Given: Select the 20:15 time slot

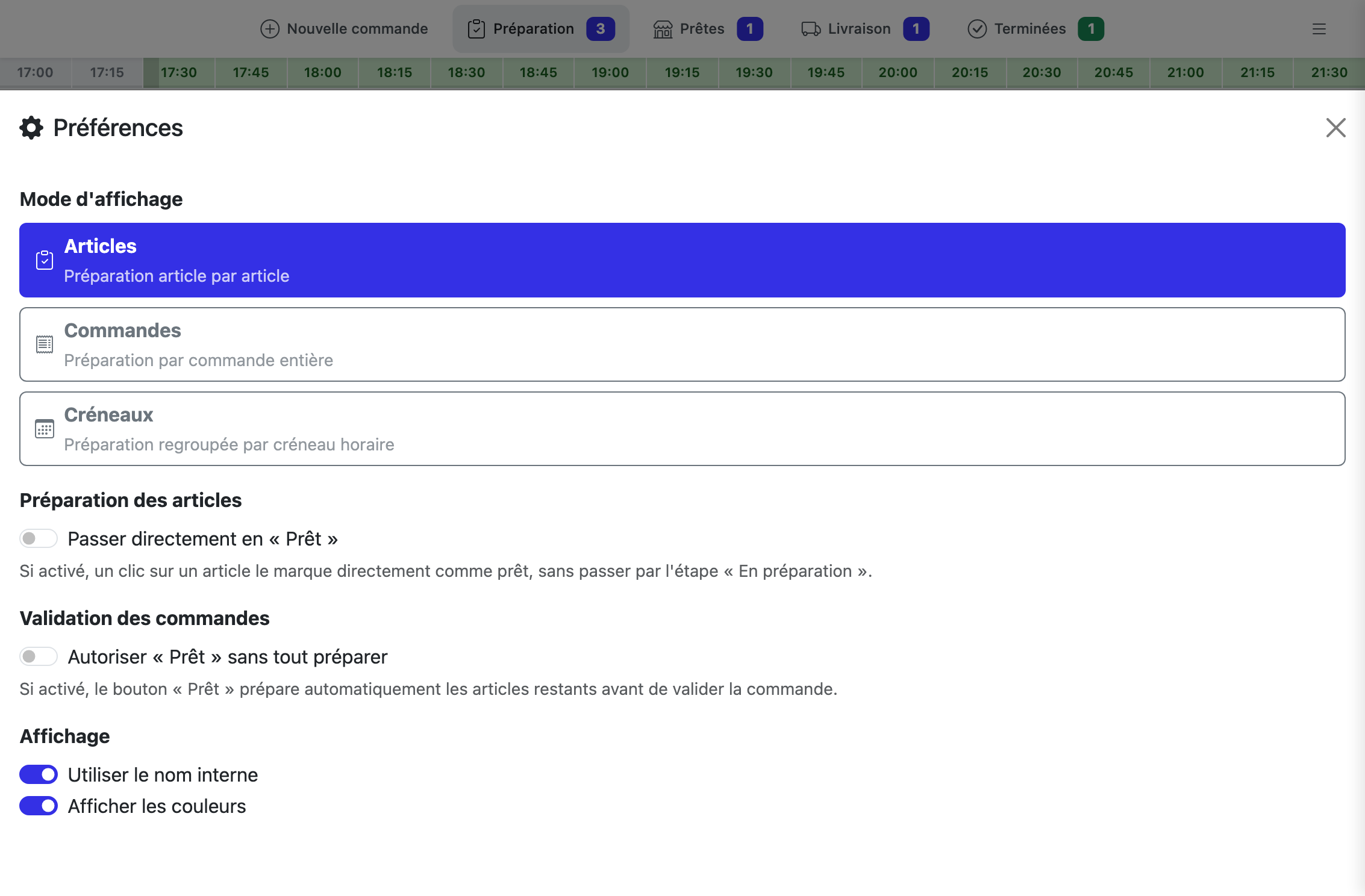Looking at the screenshot, I should (970, 73).
